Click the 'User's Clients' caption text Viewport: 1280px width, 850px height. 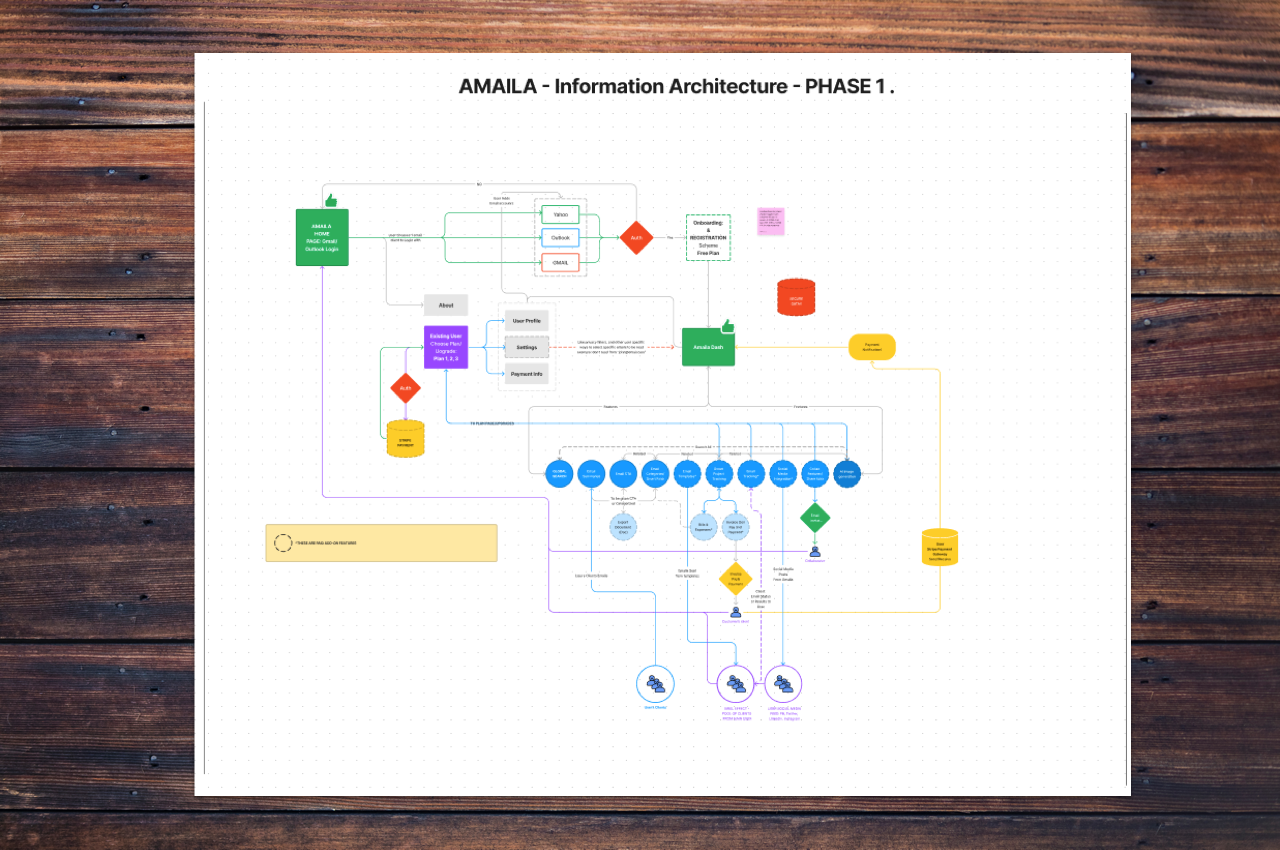(x=656, y=707)
